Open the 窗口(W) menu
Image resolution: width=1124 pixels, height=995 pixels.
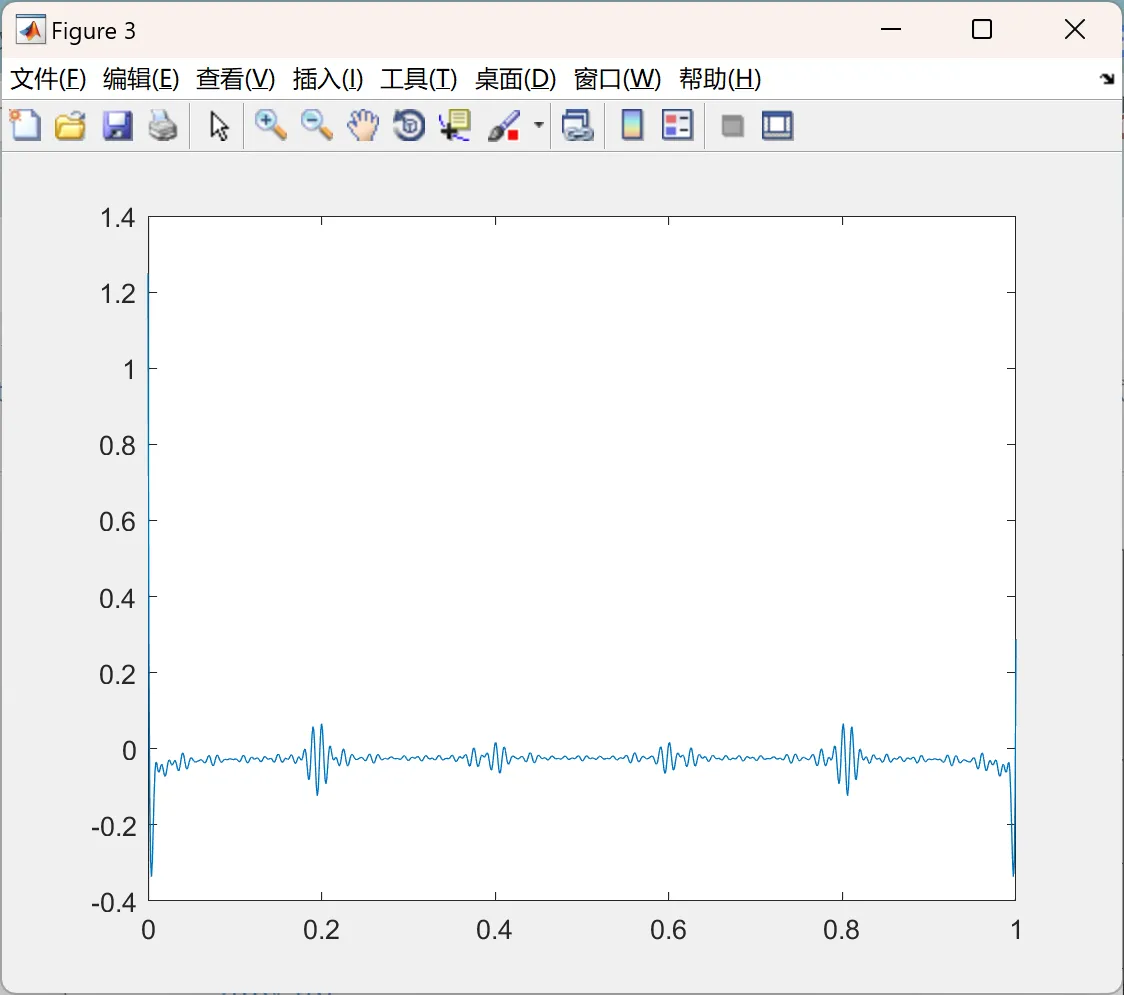pos(617,79)
